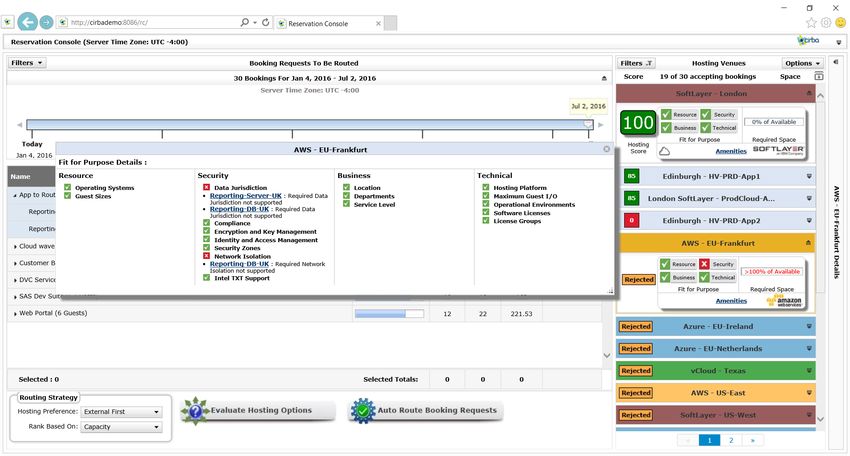
Task: Click the Rejected badge on the AWS EU-Frankfurt card
Action: click(639, 279)
